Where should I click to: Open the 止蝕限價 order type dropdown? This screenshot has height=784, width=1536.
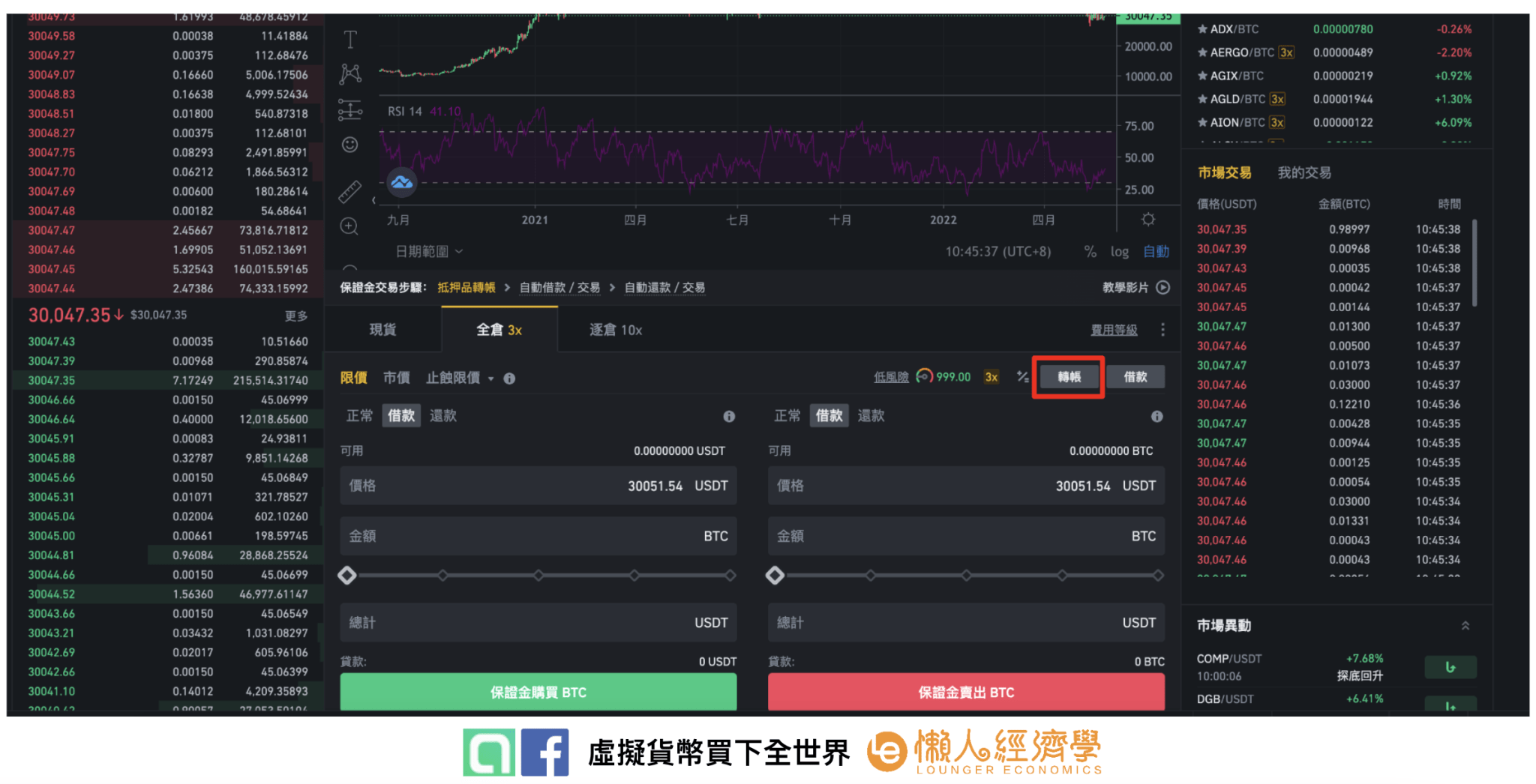(459, 379)
